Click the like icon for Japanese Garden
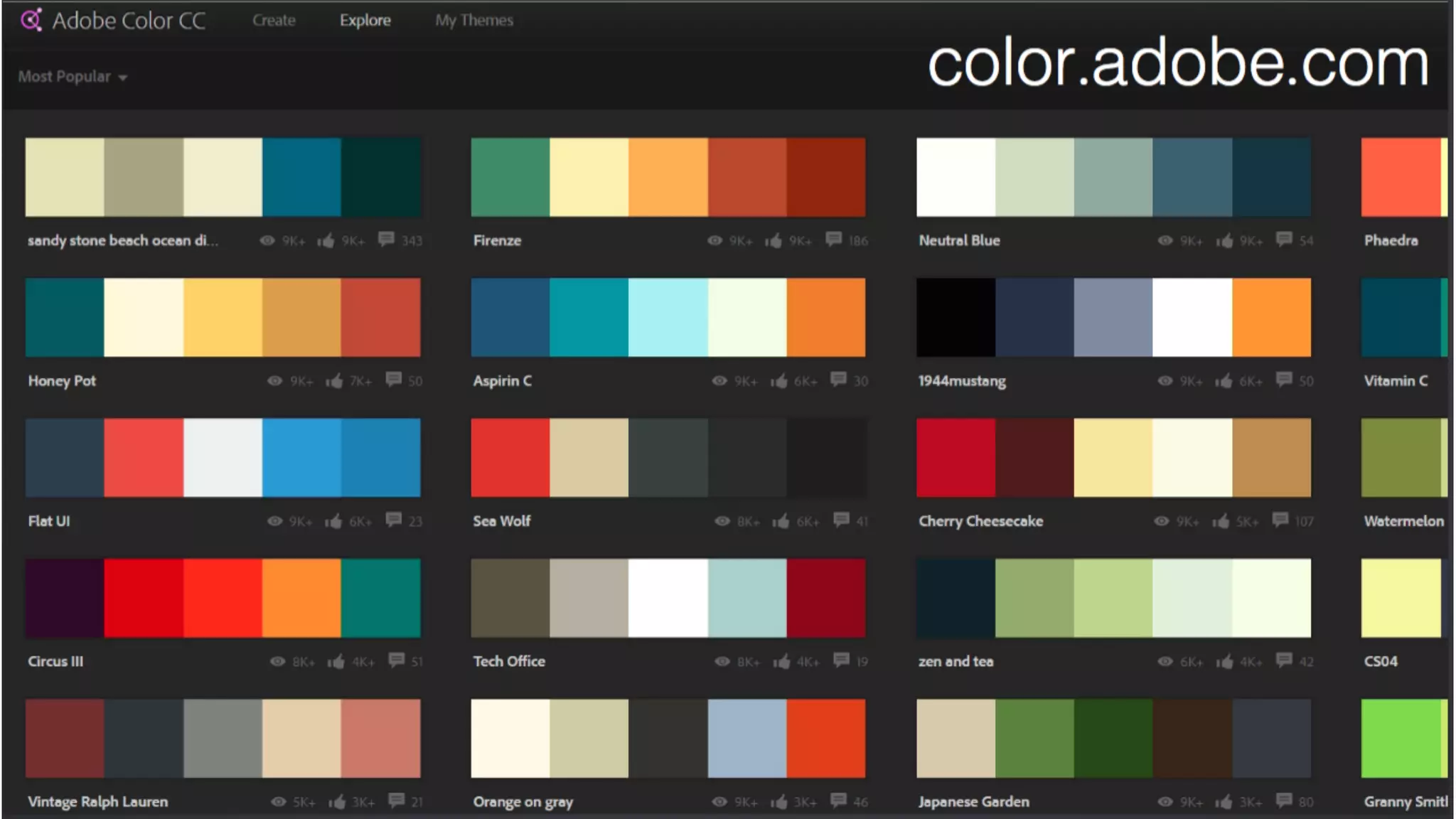Screen dimensions: 1456x819 pyautogui.click(x=1224, y=802)
